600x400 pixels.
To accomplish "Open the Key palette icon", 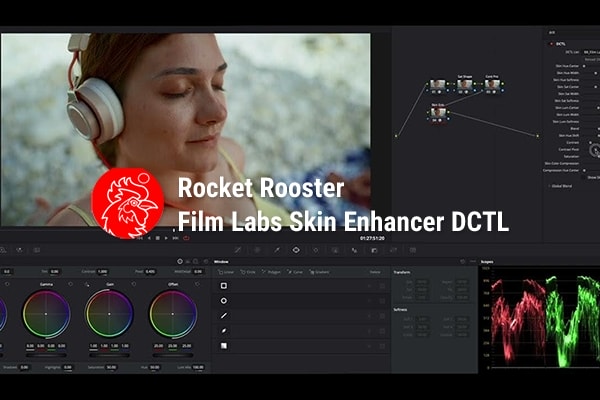I will coord(374,250).
